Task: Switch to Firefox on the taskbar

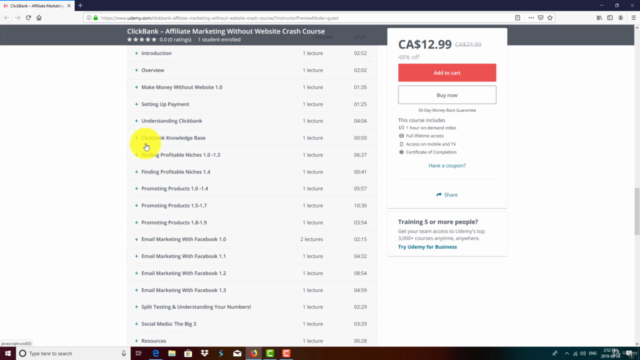Action: point(254,353)
